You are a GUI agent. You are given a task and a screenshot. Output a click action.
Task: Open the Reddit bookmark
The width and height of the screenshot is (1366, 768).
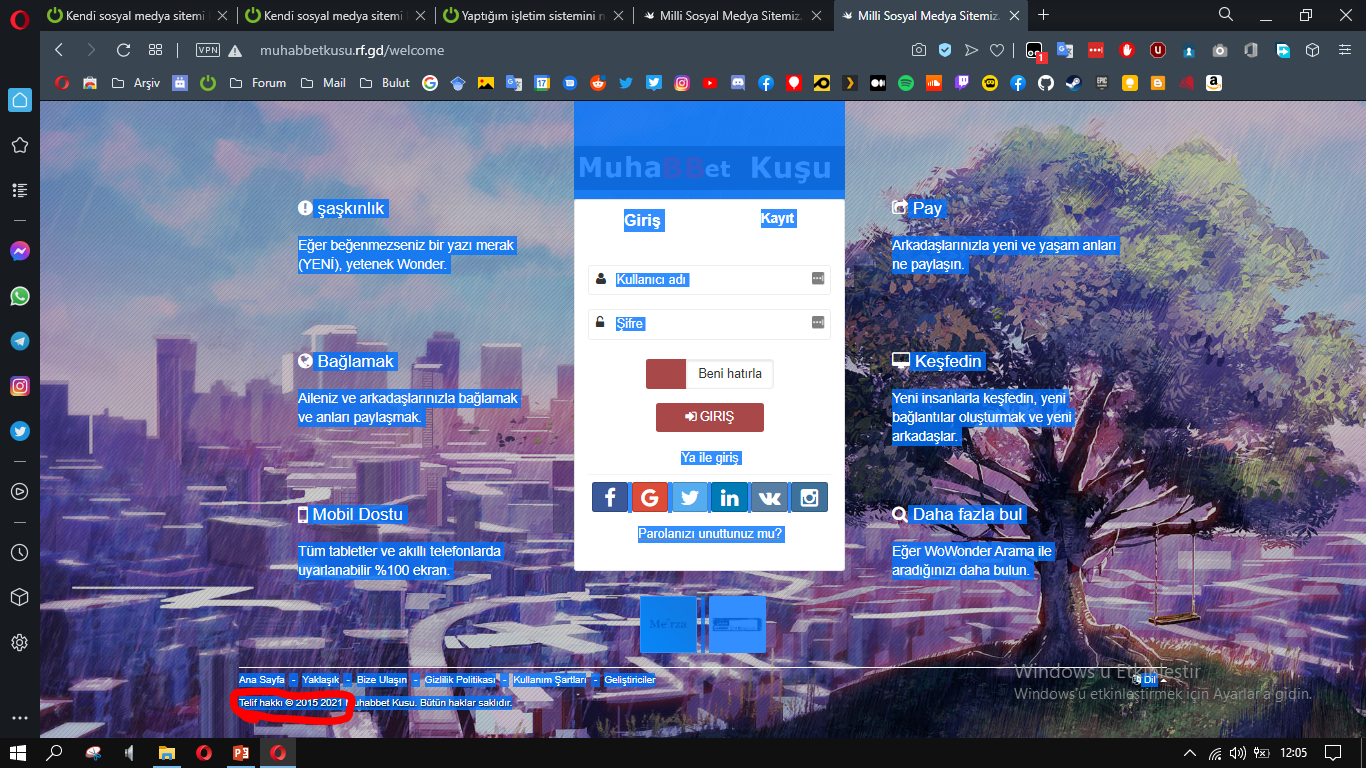point(598,83)
